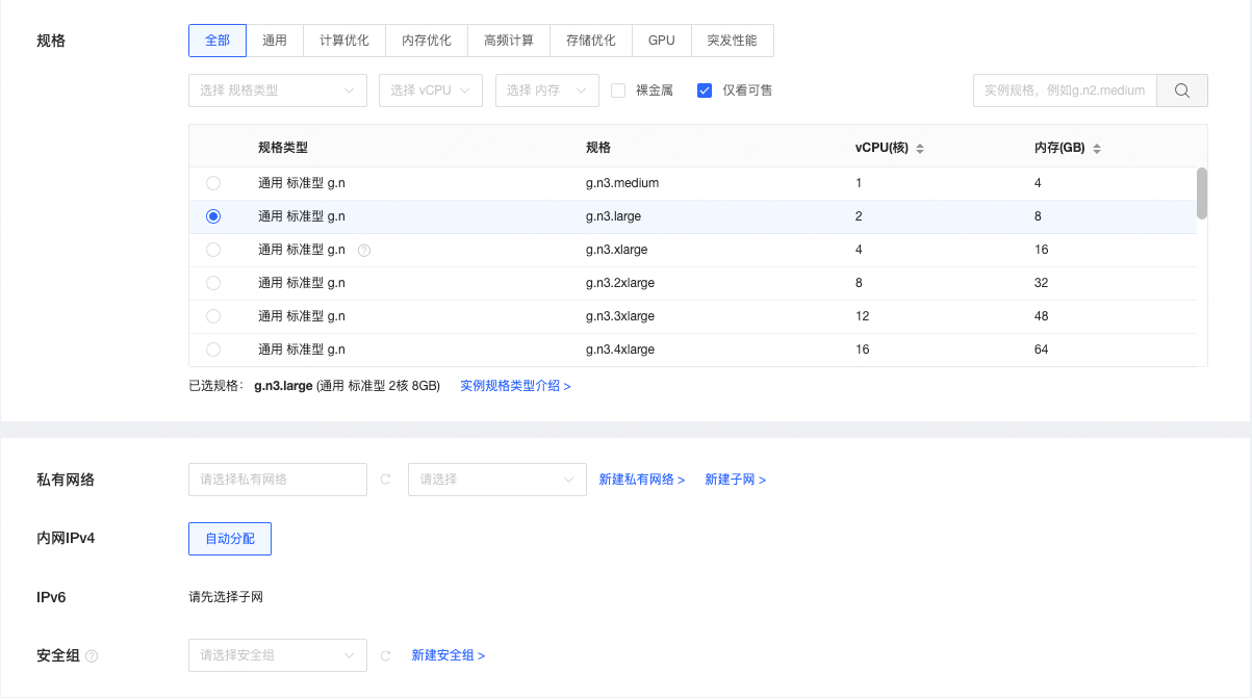The image size is (1252, 700).
Task: Select the g.n3.medium radio button
Action: click(213, 183)
